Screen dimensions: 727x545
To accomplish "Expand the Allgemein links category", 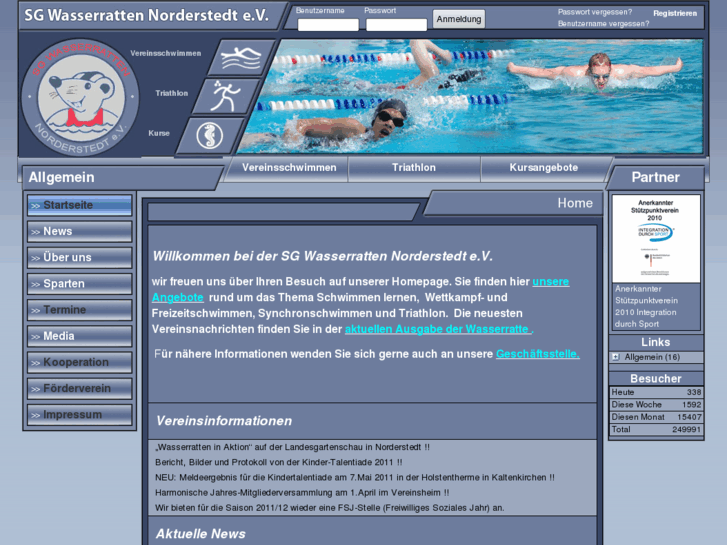I will (x=615, y=357).
